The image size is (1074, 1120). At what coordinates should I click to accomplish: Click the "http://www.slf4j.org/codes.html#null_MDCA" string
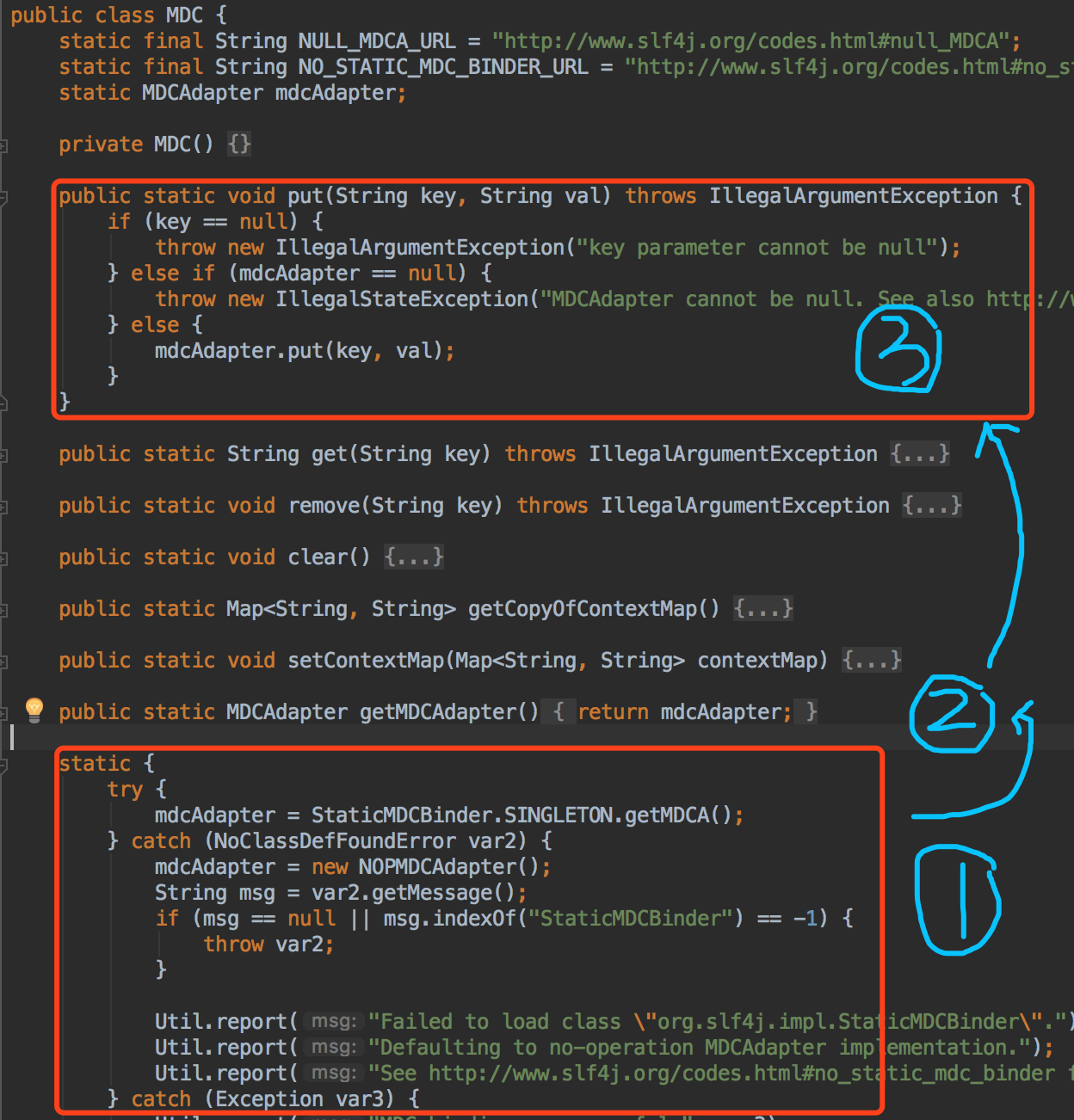(x=750, y=41)
